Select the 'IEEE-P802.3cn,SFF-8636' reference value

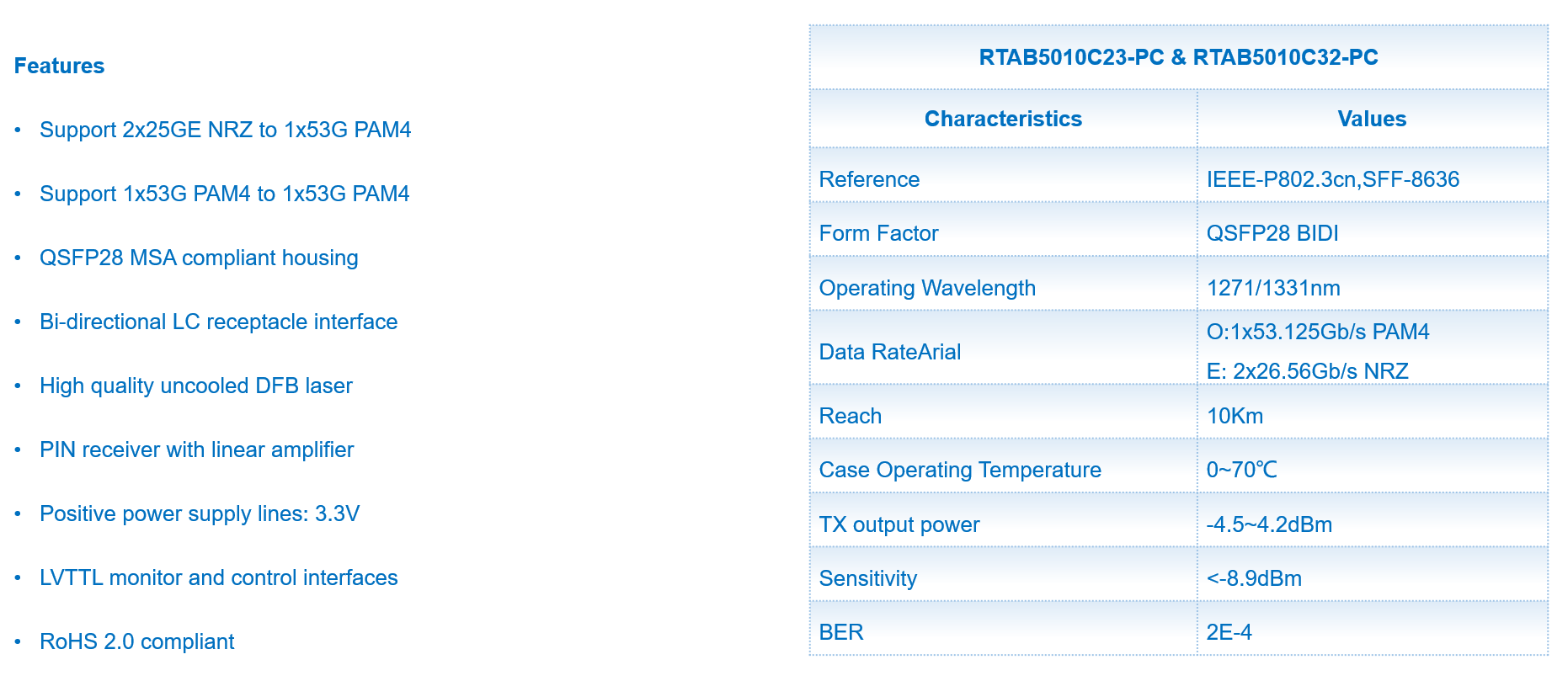(x=1332, y=179)
